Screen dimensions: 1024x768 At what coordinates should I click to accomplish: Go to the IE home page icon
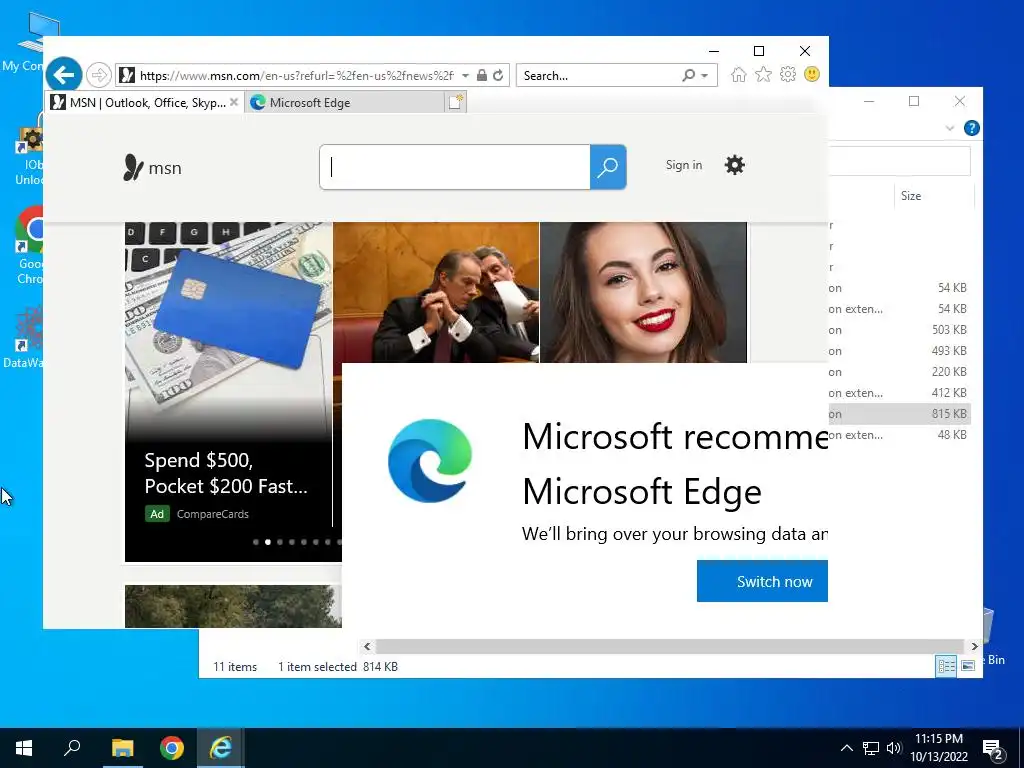pos(739,74)
